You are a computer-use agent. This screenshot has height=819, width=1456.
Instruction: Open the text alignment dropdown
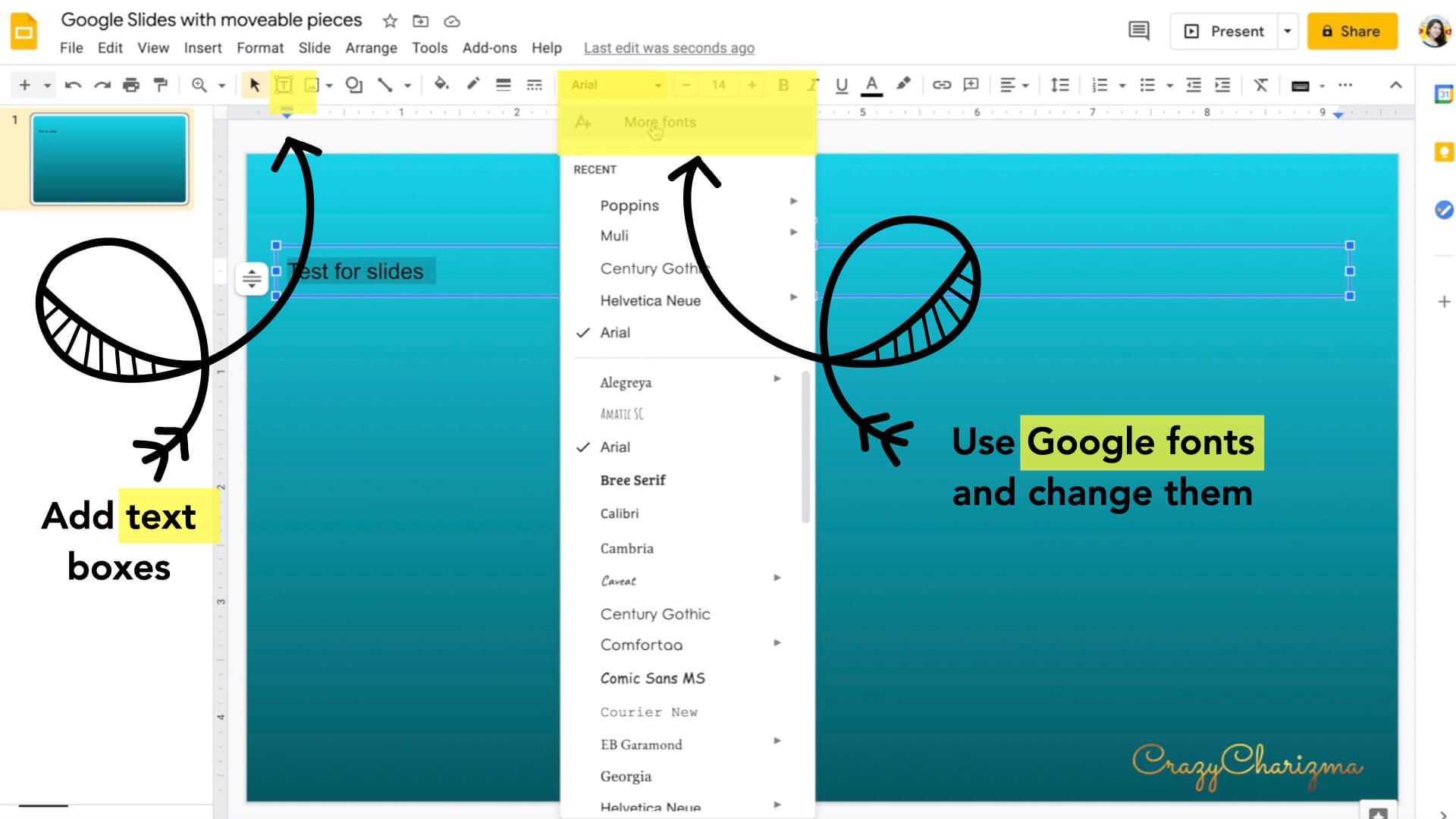1014,85
